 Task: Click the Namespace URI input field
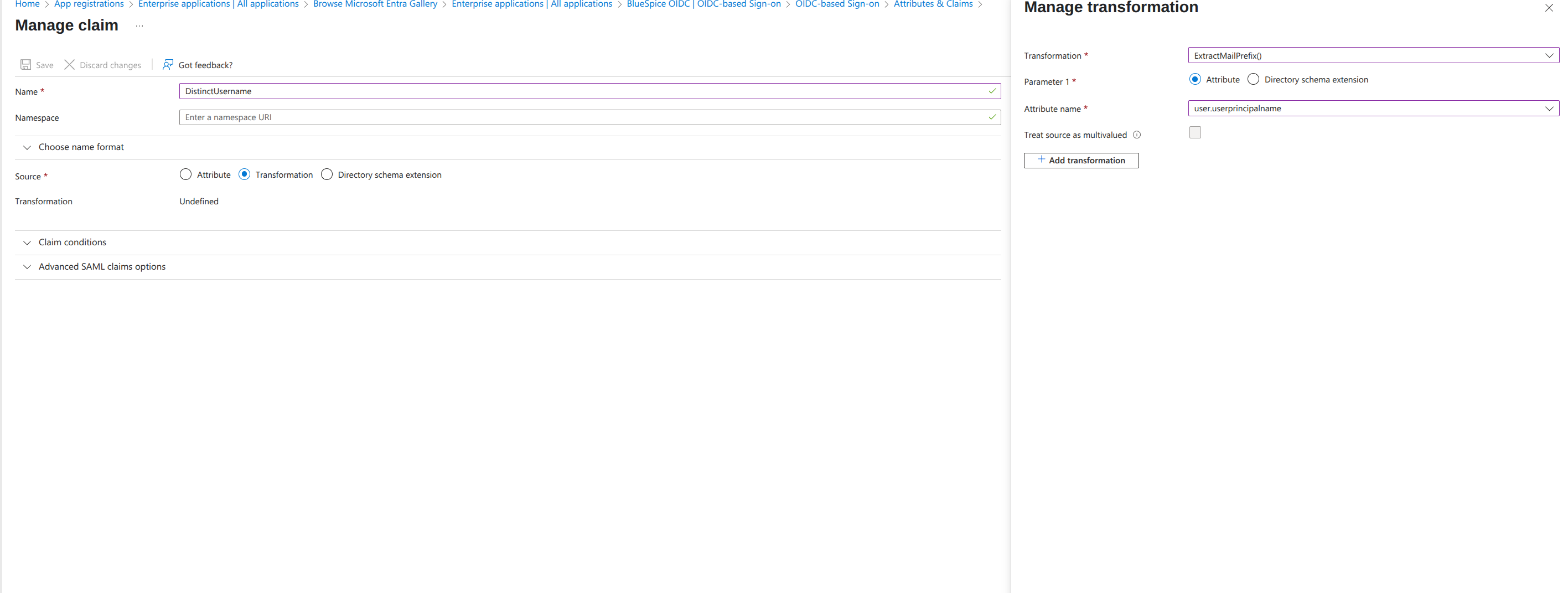click(x=584, y=117)
